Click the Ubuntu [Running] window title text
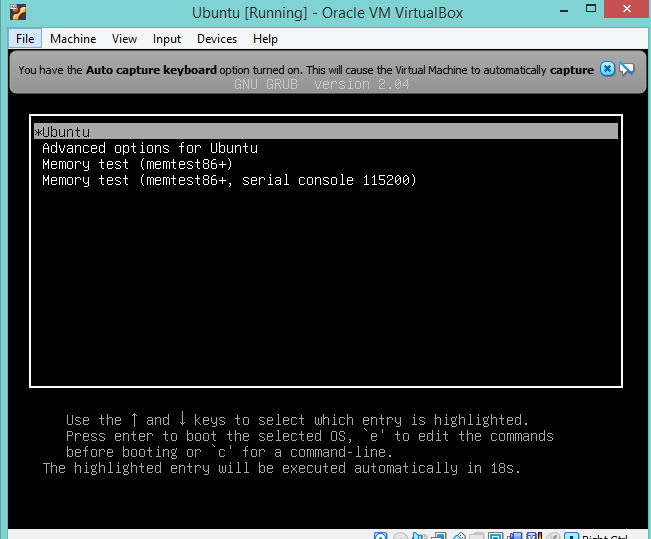Viewport: 651px width, 539px height. [327, 13]
